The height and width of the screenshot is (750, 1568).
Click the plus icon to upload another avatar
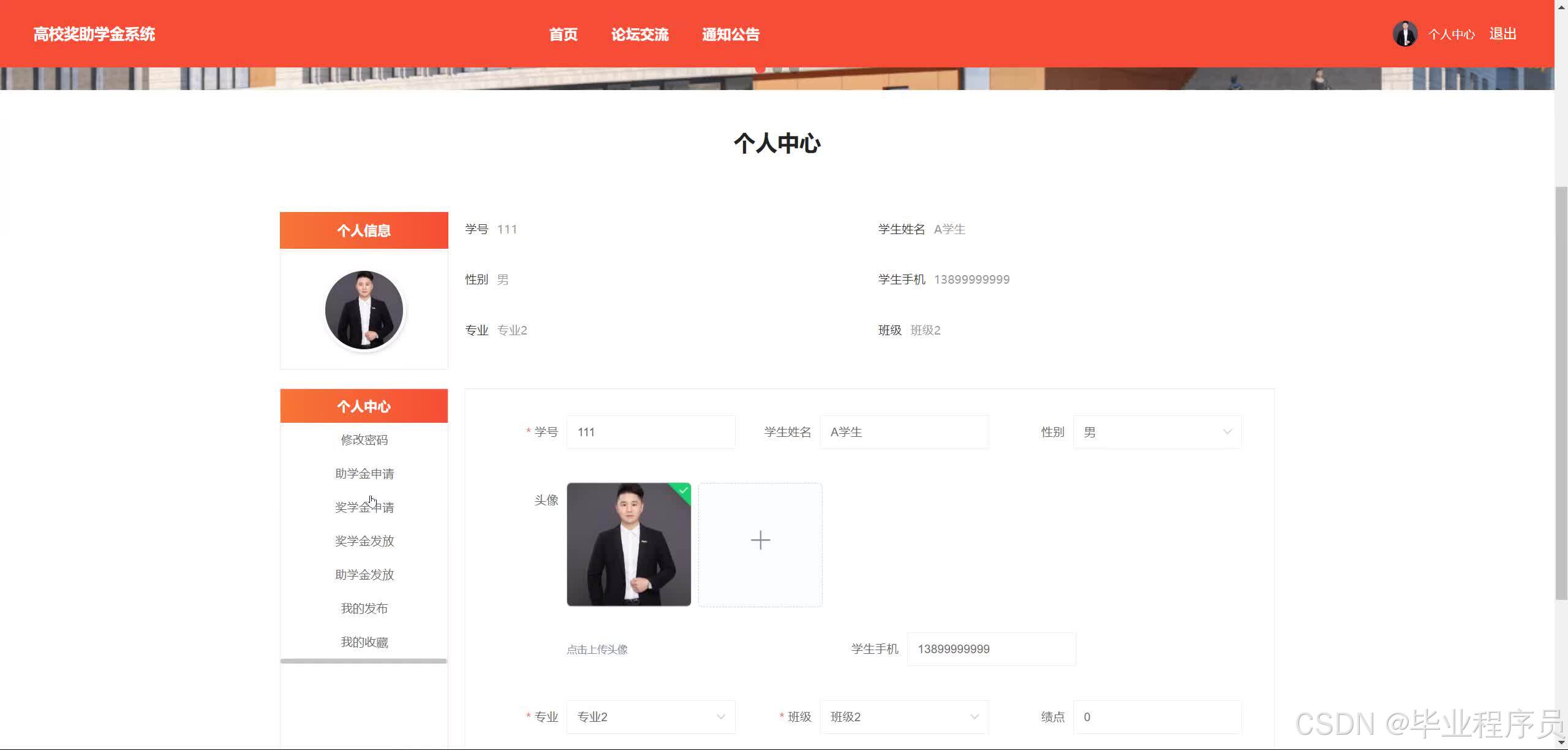point(759,540)
